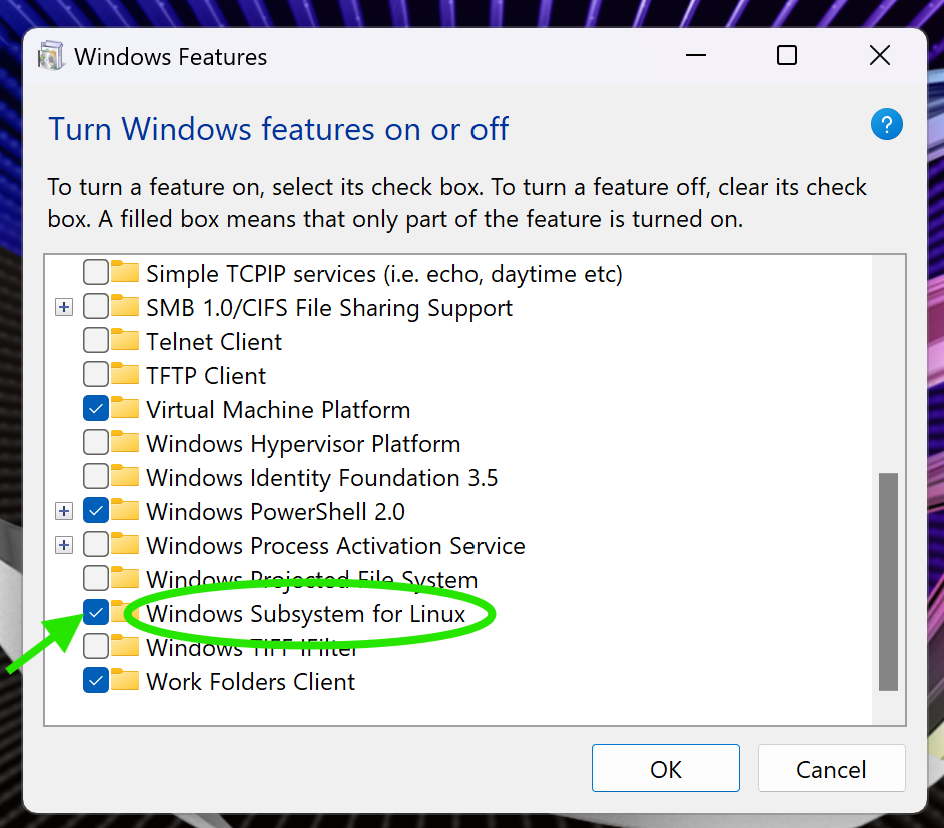Click the Cancel button
This screenshot has width=944, height=828.
[831, 768]
